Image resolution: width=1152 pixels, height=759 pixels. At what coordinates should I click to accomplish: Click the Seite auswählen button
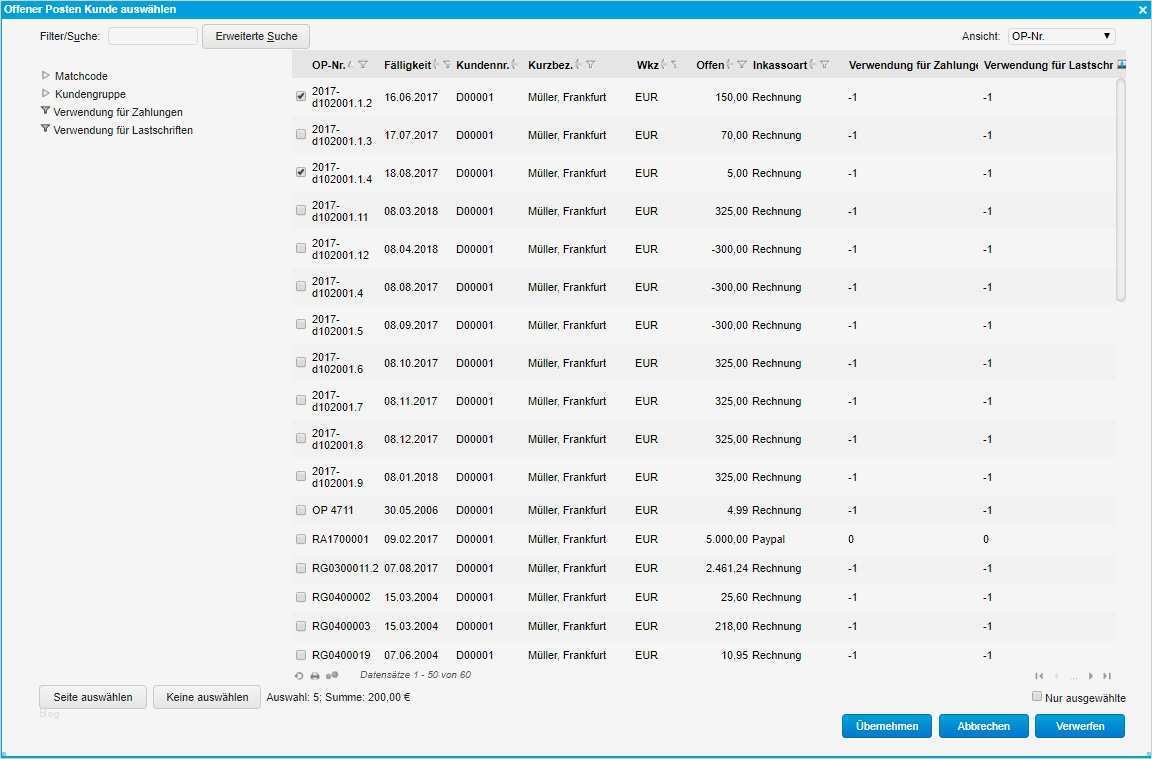click(93, 697)
